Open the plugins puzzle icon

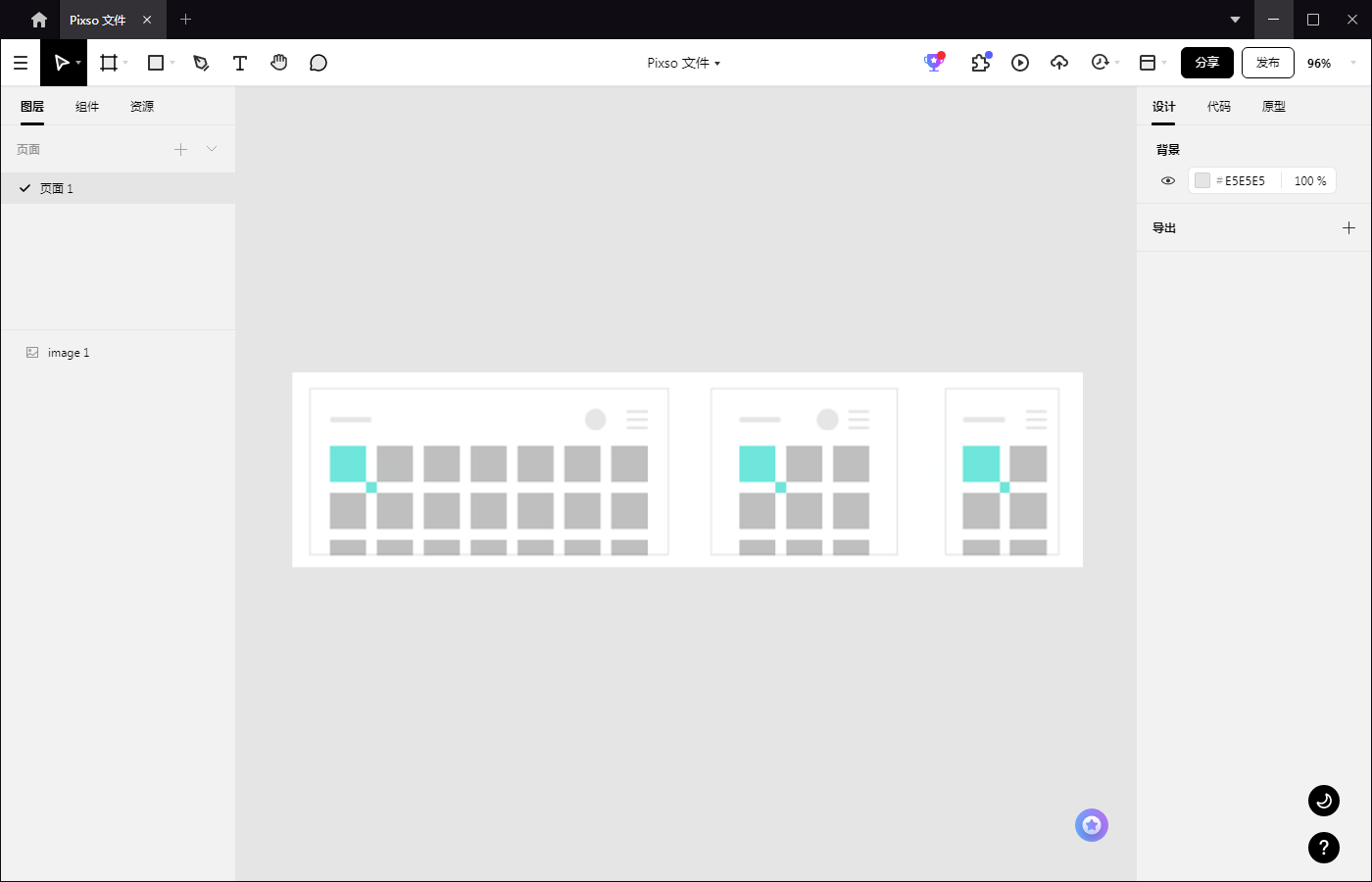pos(981,62)
